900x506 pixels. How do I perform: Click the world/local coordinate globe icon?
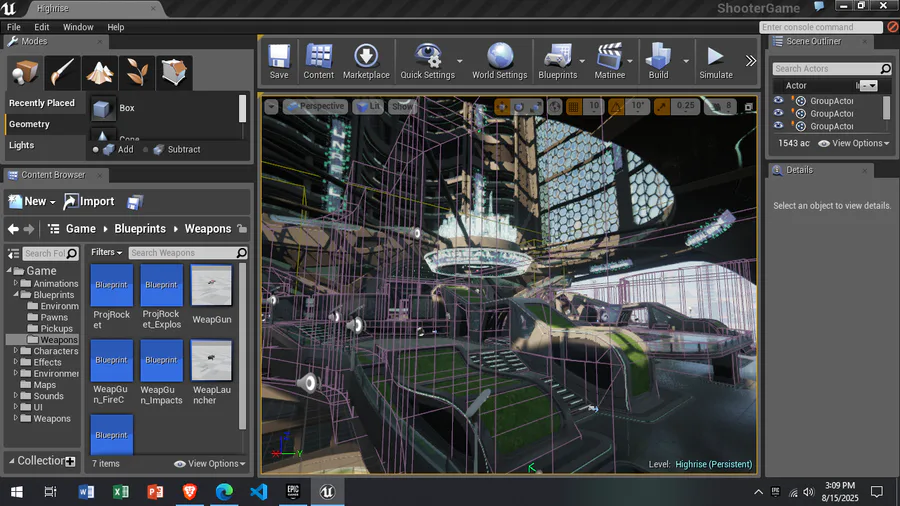tap(554, 107)
